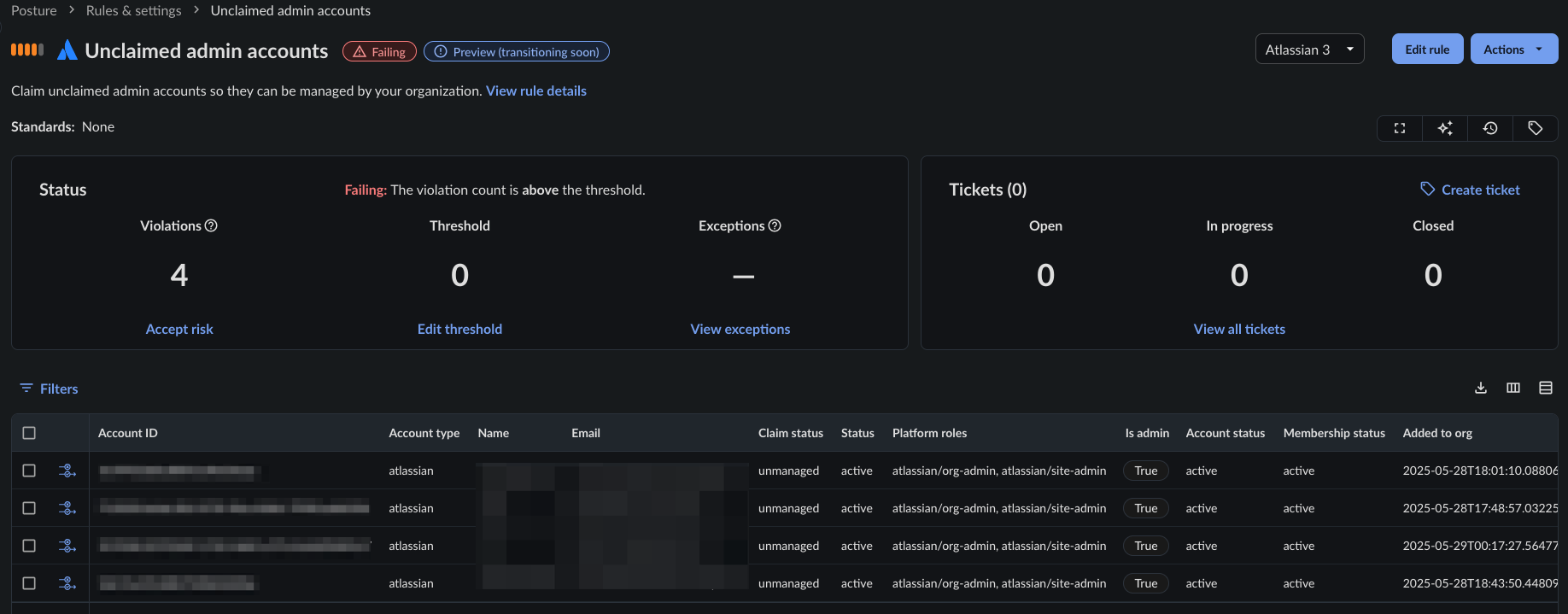Open View all tickets link

(1239, 329)
